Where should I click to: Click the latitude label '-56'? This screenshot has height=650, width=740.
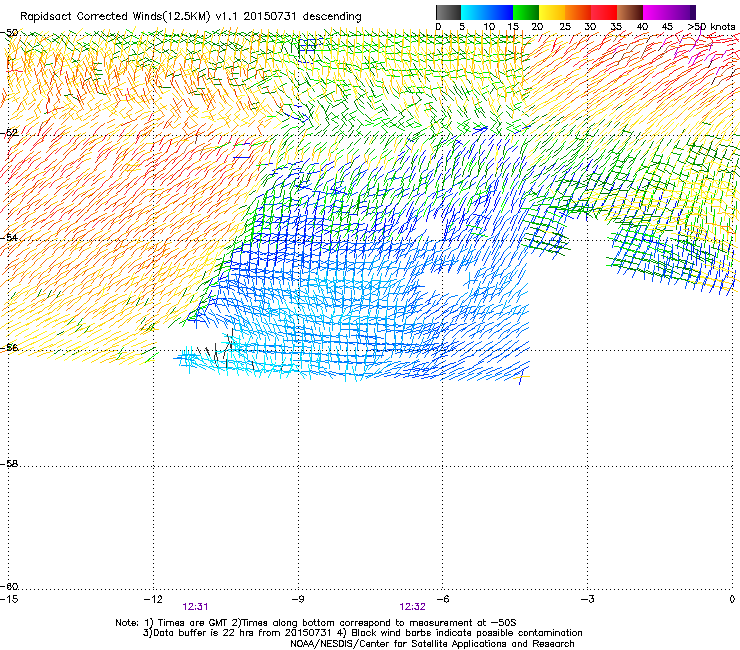coord(9,347)
